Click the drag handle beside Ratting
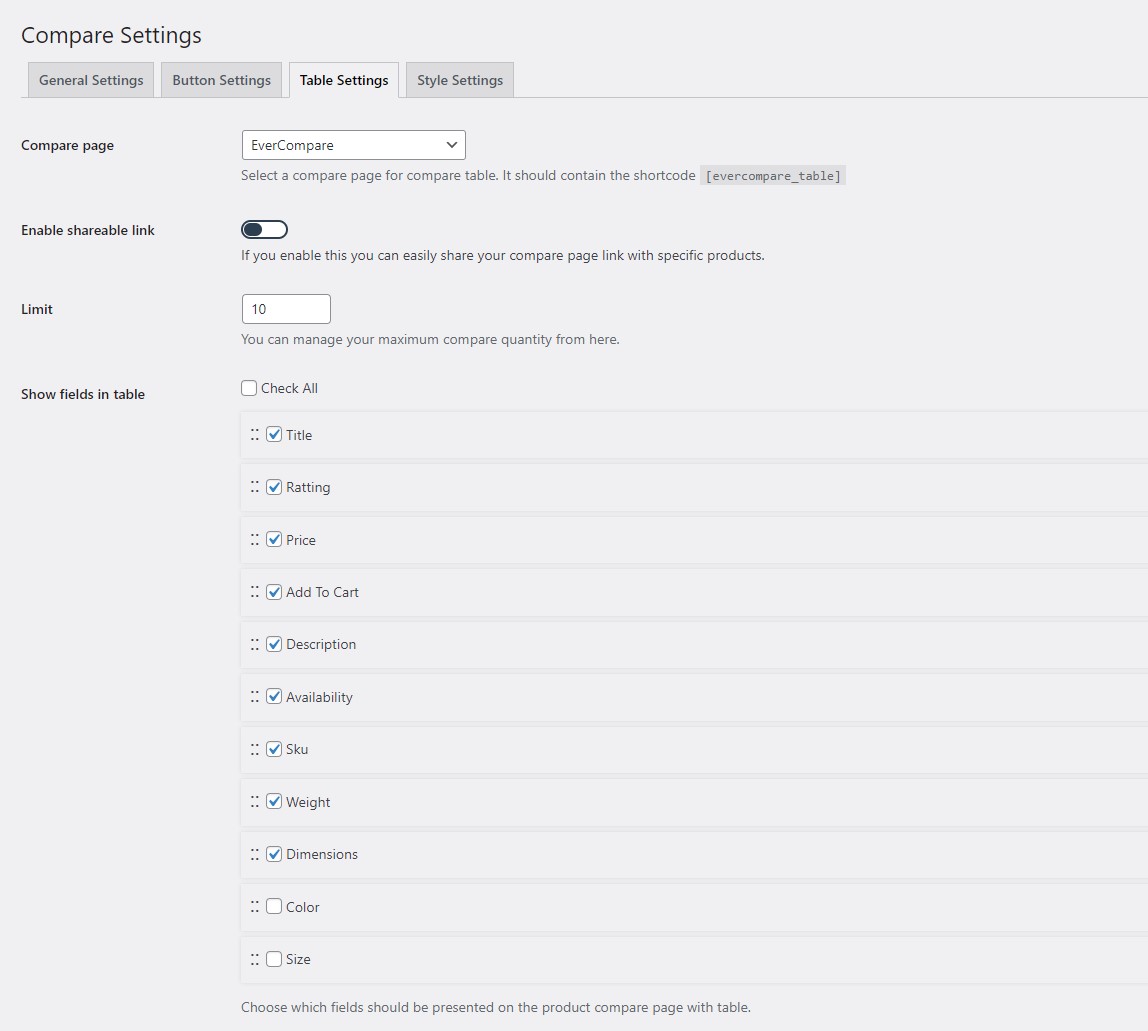This screenshot has height=1031, width=1148. pos(255,487)
